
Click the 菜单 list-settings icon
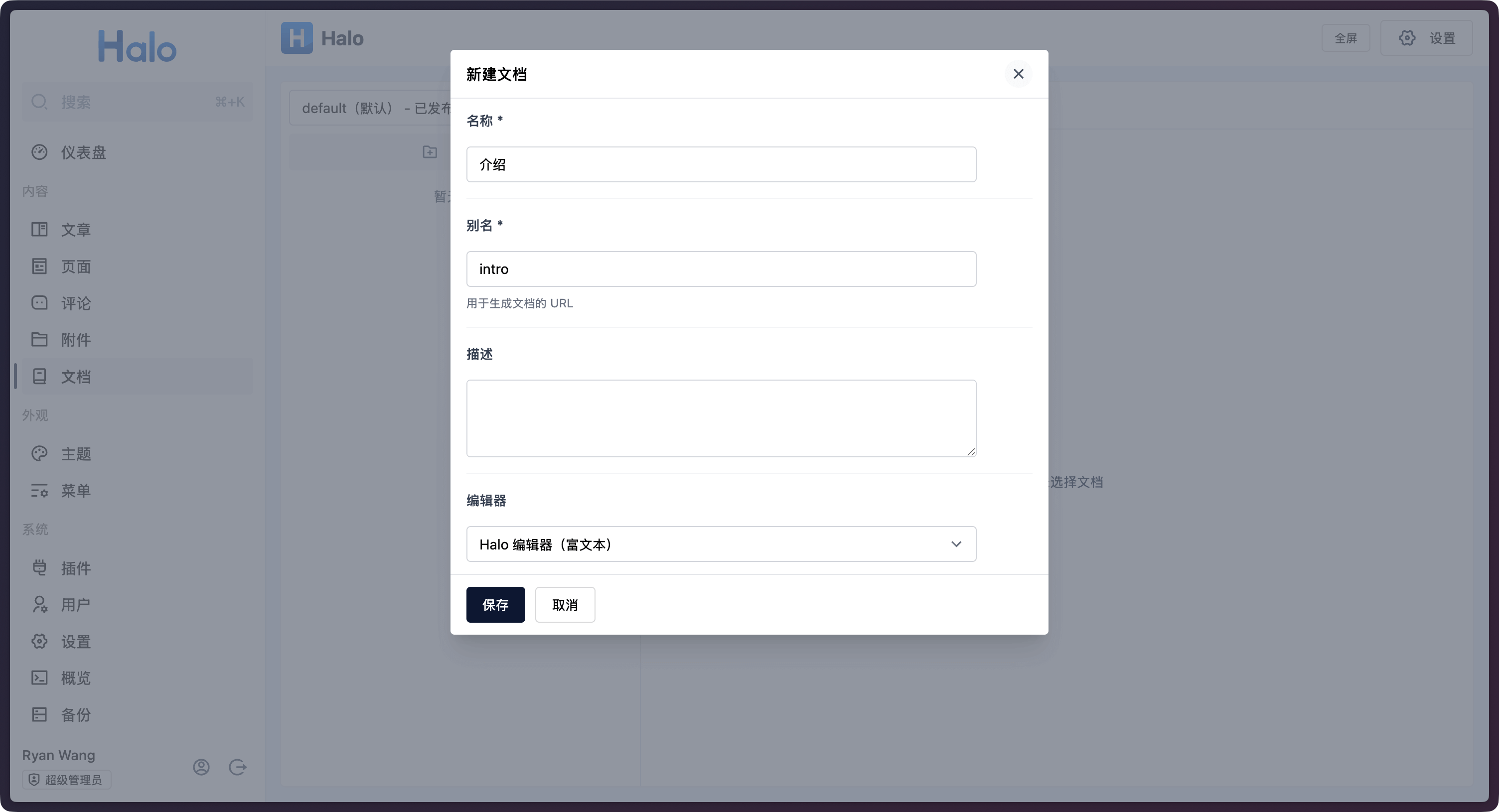coord(39,490)
